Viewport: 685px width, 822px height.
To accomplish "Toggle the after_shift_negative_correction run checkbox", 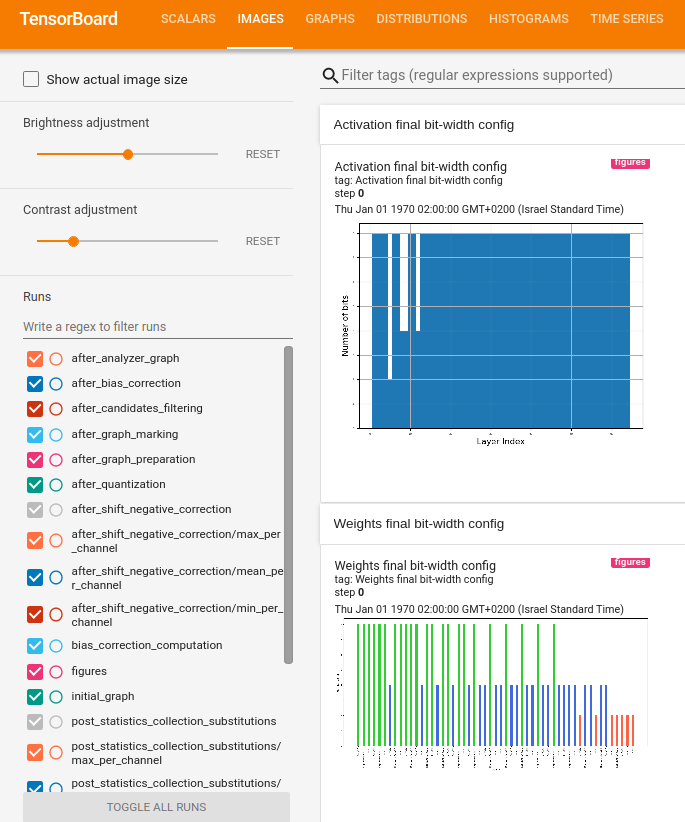I will (35, 510).
